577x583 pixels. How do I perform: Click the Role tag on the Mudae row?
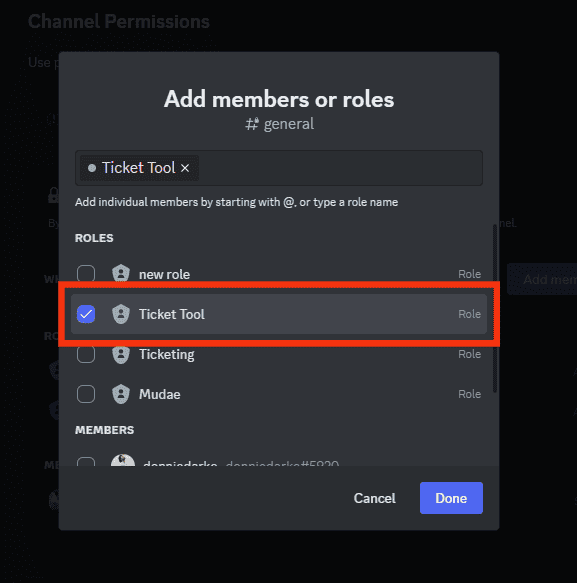pos(469,394)
